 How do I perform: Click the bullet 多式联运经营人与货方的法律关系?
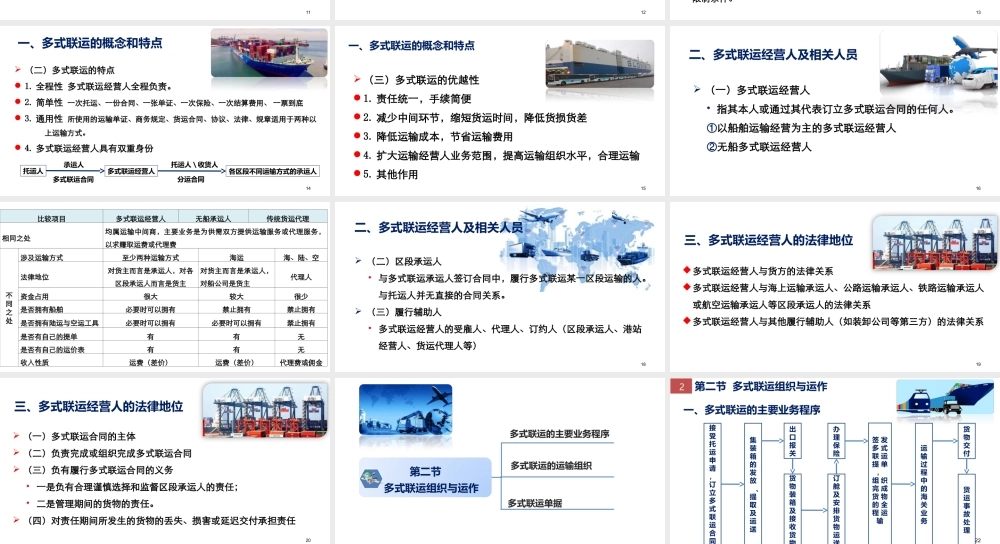tap(763, 271)
